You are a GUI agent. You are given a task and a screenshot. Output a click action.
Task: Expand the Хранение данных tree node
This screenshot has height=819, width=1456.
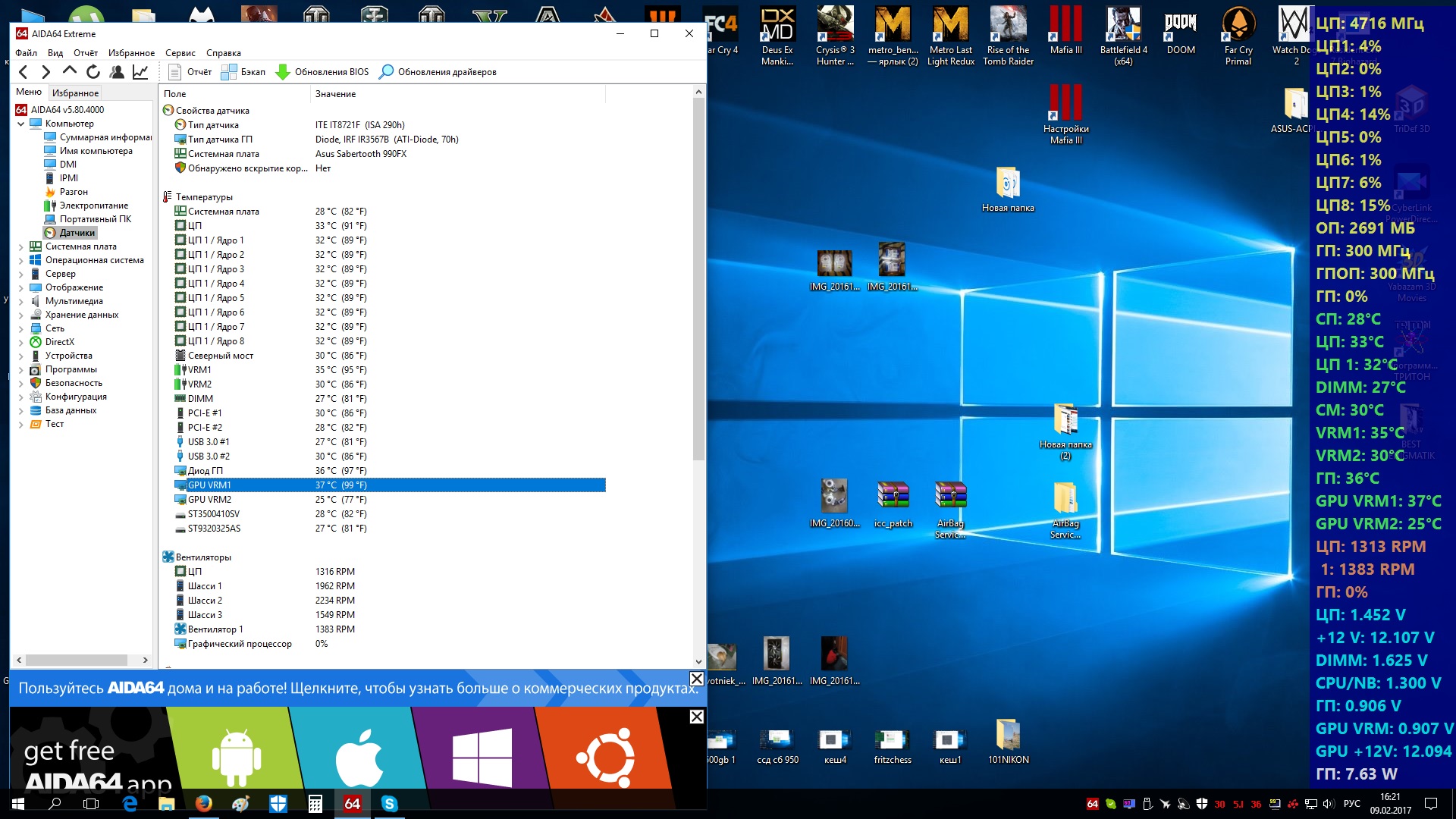click(20, 315)
